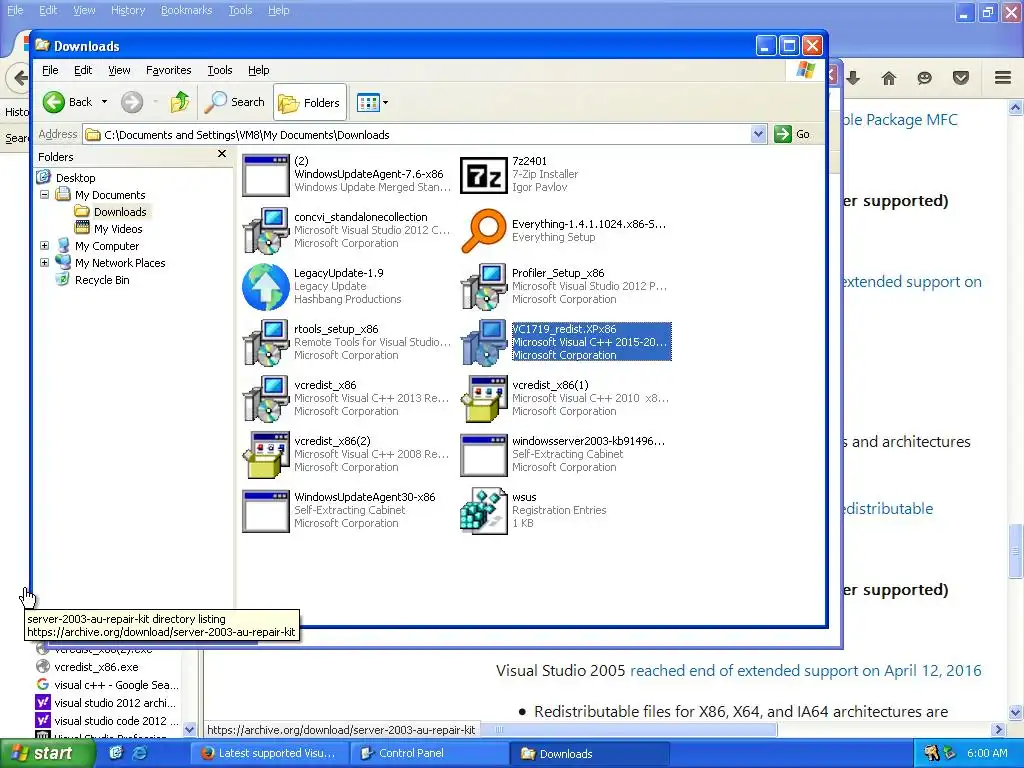Switch to 'Latest supported Visu...' taskbar button
This screenshot has height=768, width=1024.
pos(268,753)
